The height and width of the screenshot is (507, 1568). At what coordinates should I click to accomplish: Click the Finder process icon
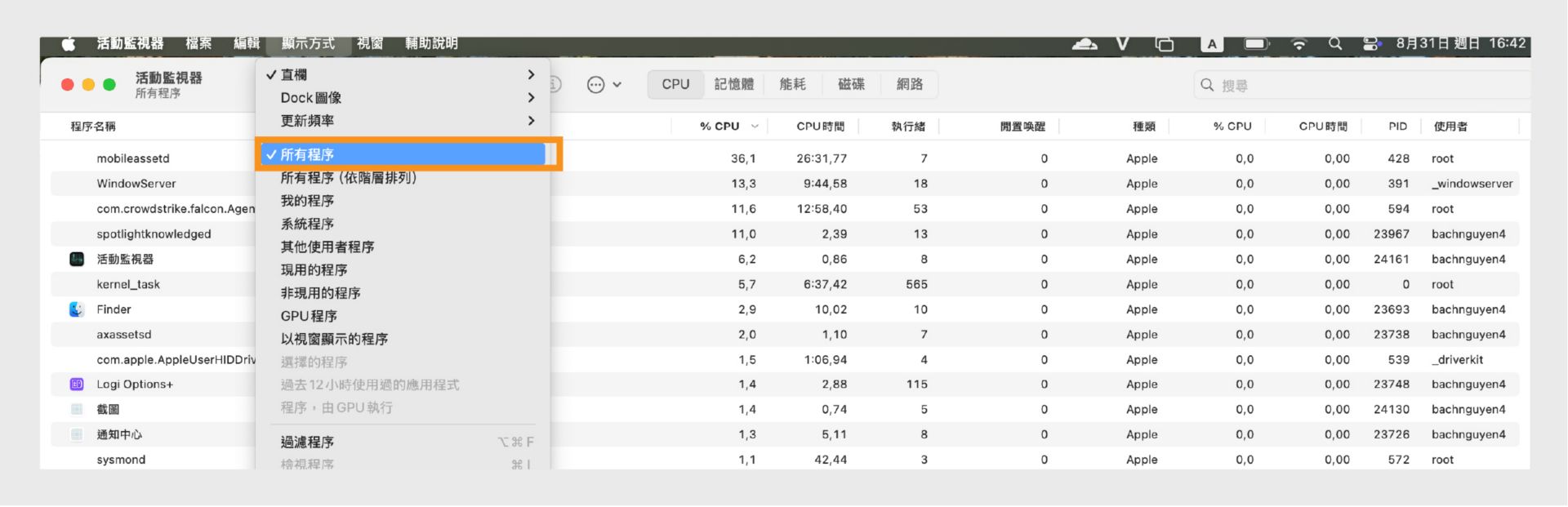(x=77, y=309)
